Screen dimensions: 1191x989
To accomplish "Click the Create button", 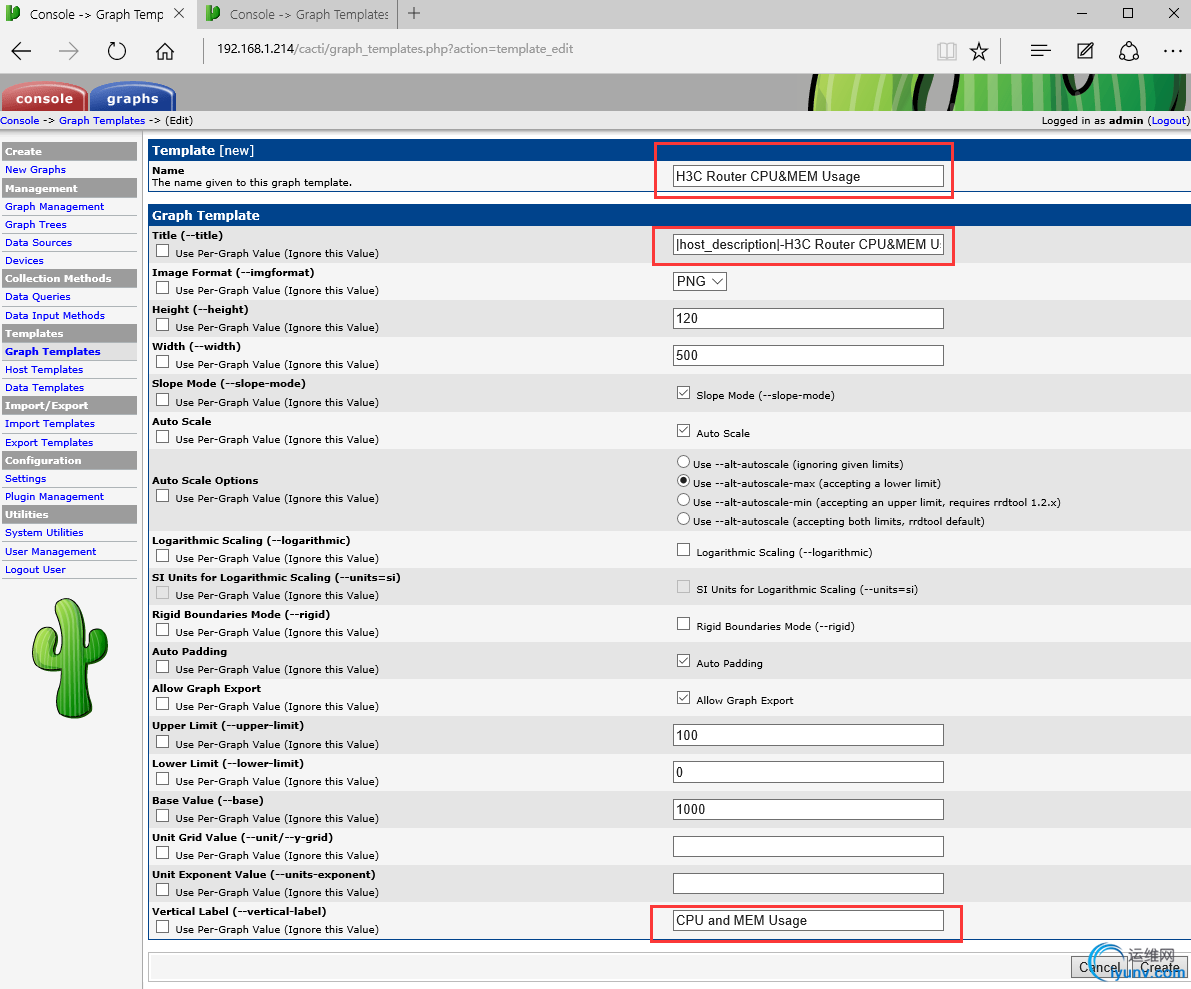I will pos(1159,967).
